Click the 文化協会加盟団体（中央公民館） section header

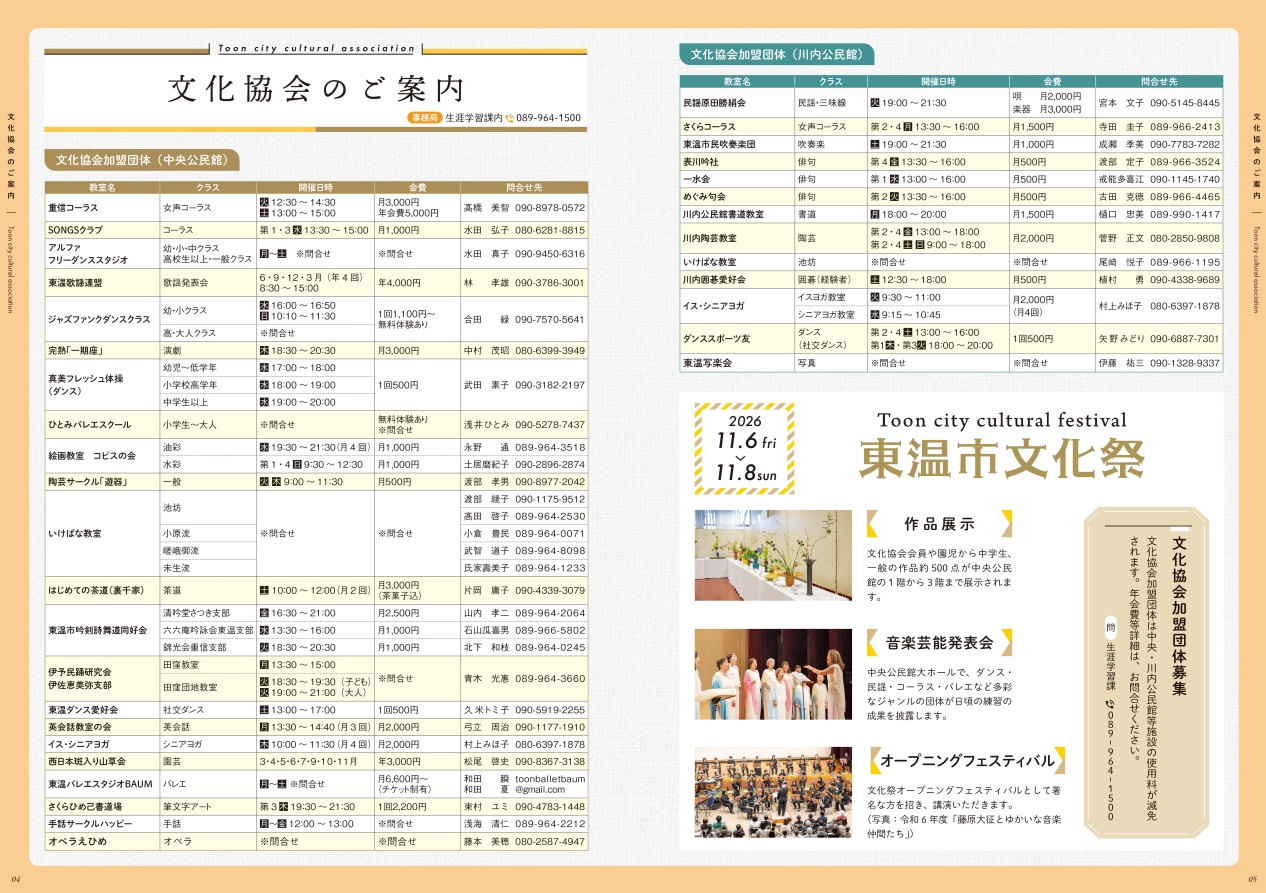(x=141, y=159)
